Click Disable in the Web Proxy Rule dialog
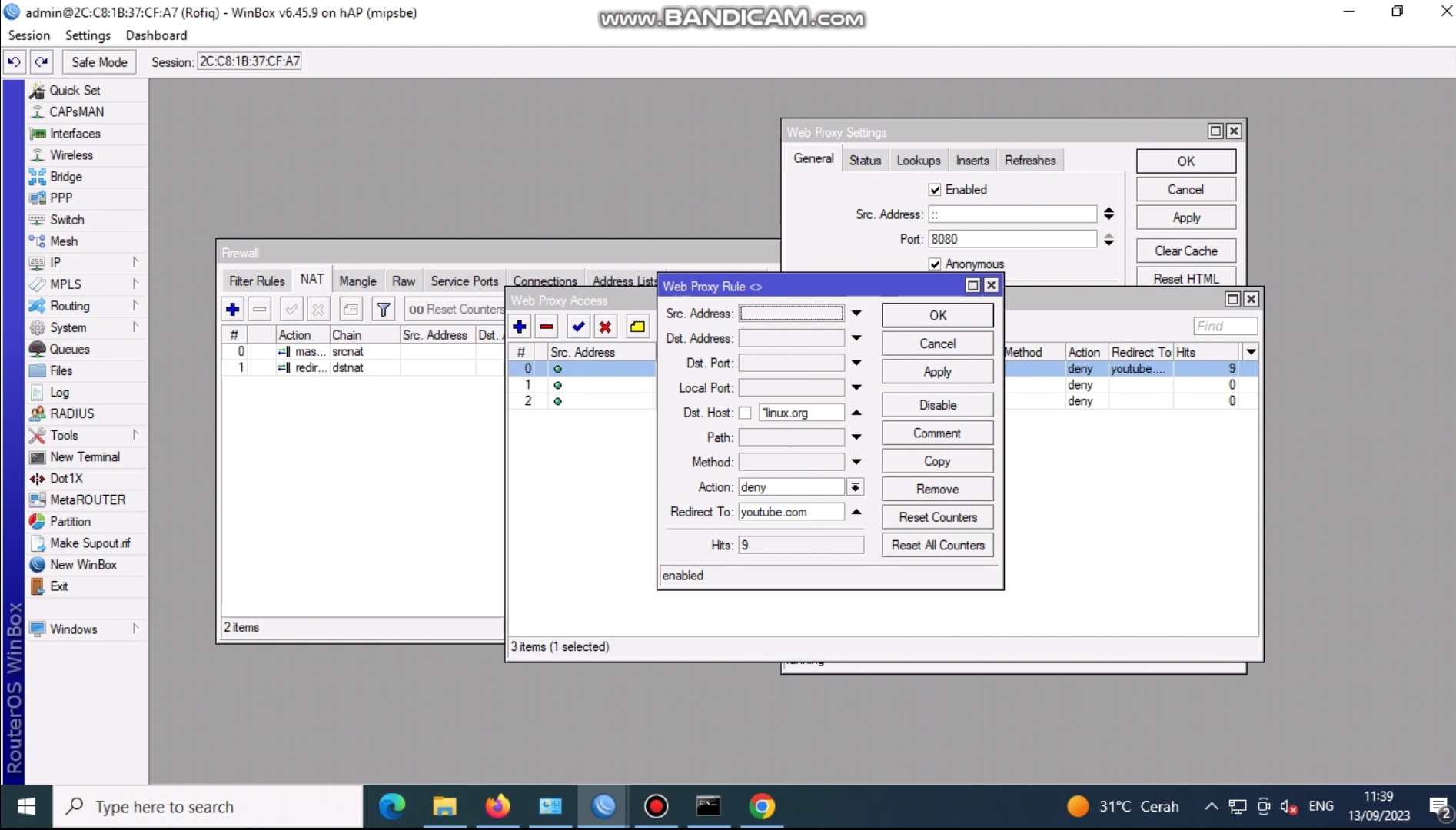 [937, 405]
